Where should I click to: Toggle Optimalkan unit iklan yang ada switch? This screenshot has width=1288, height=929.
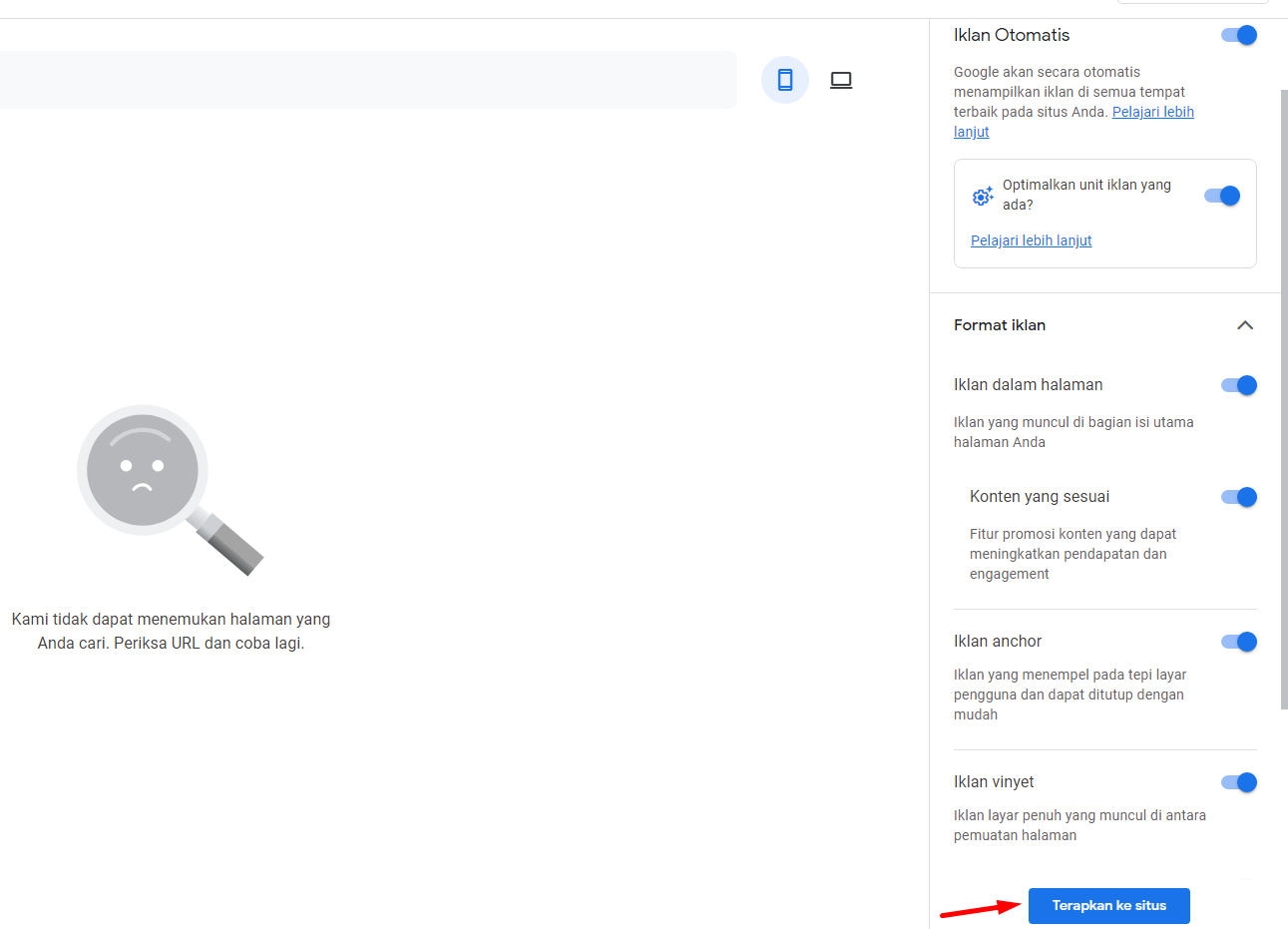point(1222,196)
